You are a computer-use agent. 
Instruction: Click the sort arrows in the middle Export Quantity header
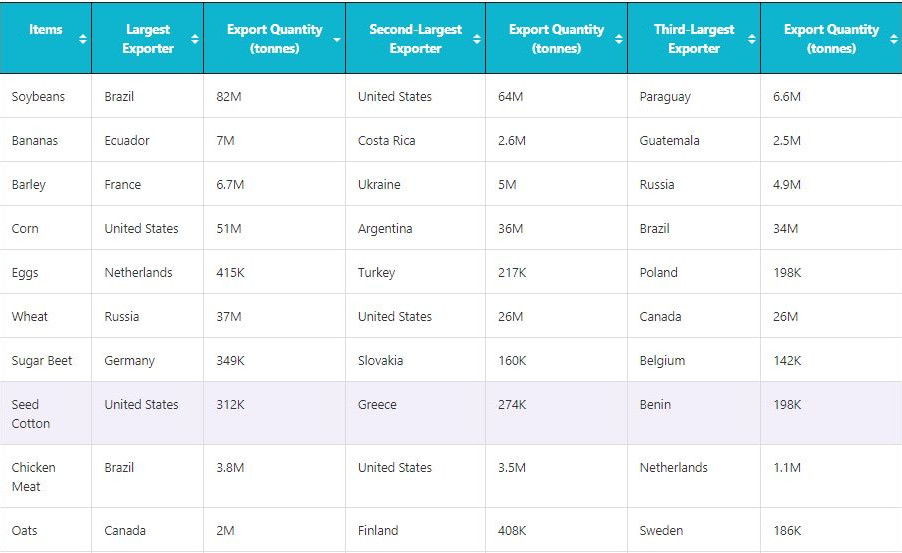pyautogui.click(x=619, y=39)
